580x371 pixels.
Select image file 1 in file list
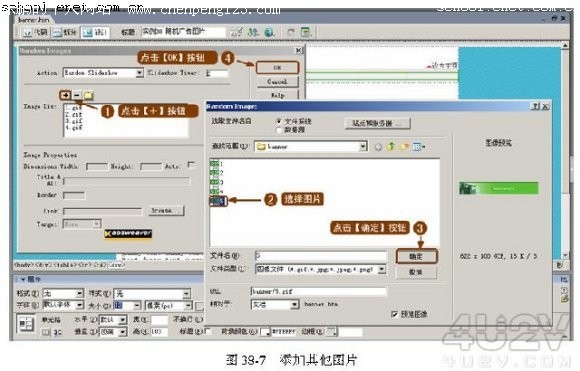click(x=217, y=163)
